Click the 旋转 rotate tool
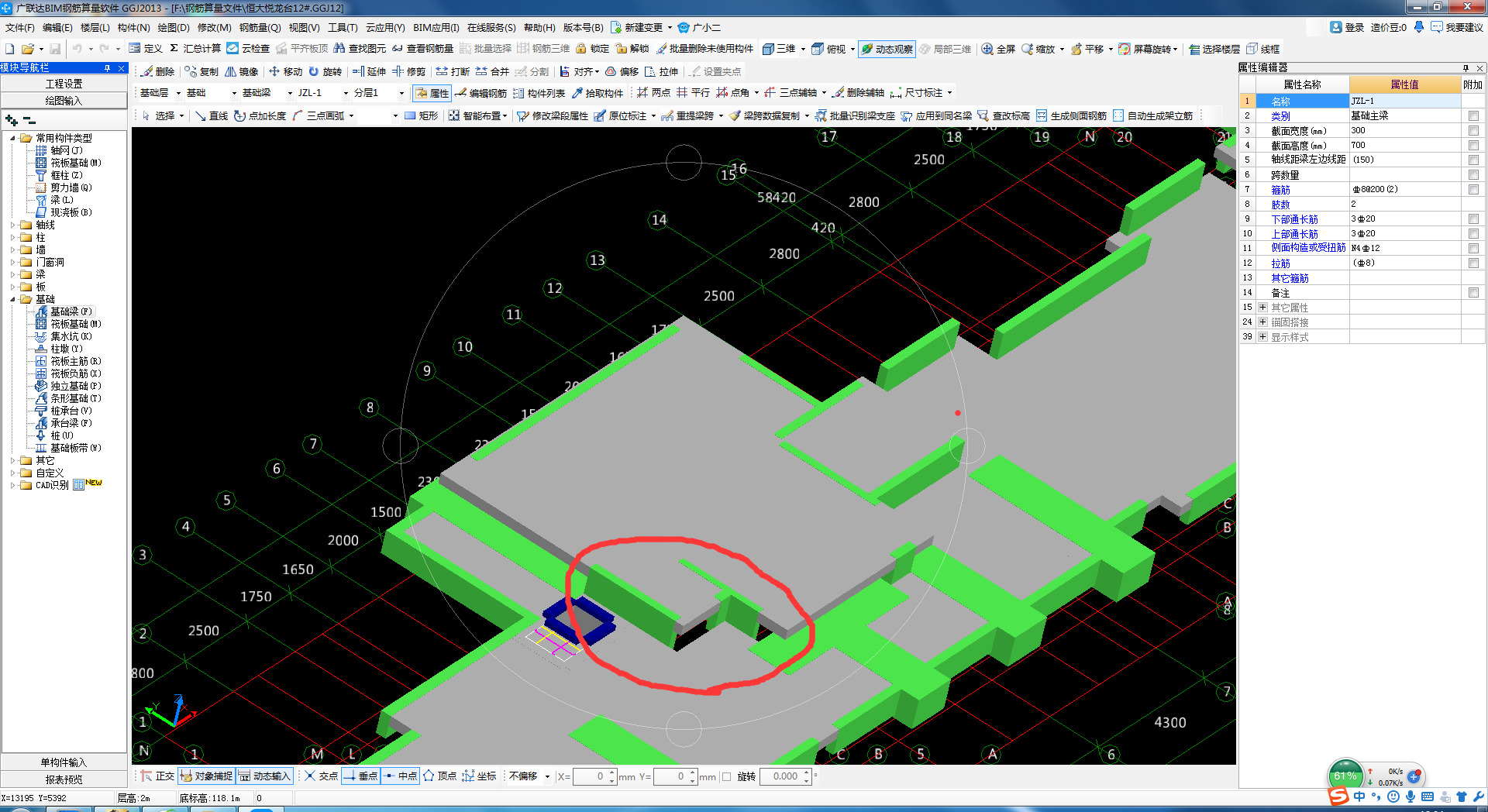This screenshot has height=812, width=1488. point(325,71)
